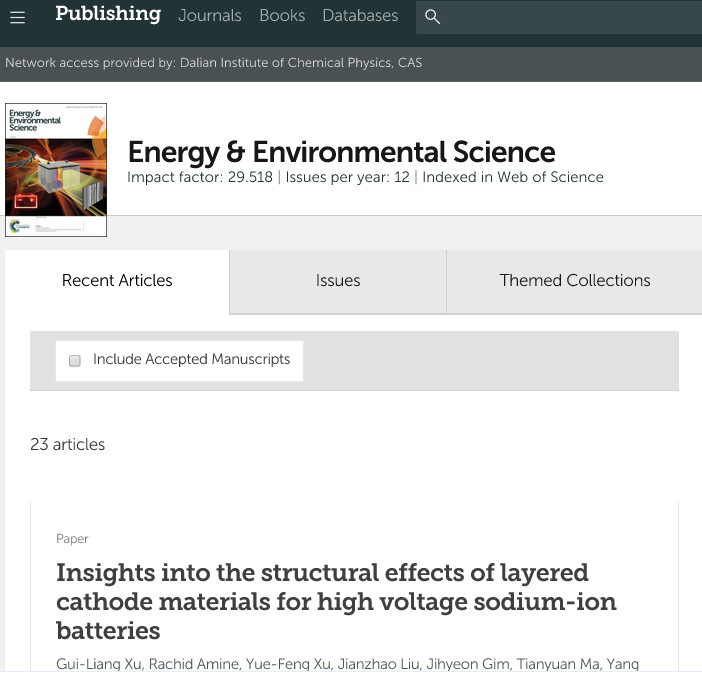The image size is (702, 673).
Task: Switch to the Themed Collections tab
Action: point(575,281)
